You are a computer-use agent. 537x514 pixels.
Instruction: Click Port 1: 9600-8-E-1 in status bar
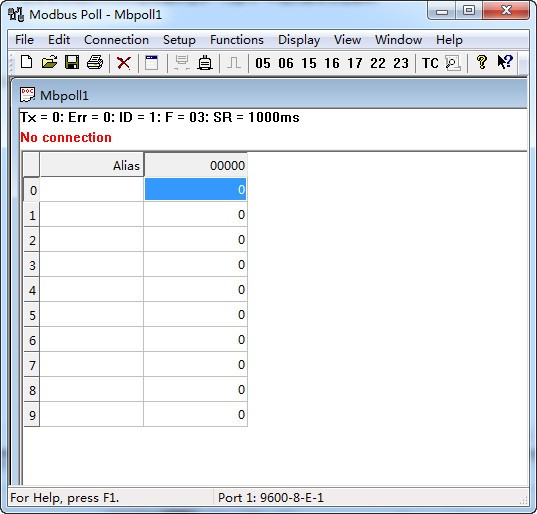point(271,497)
